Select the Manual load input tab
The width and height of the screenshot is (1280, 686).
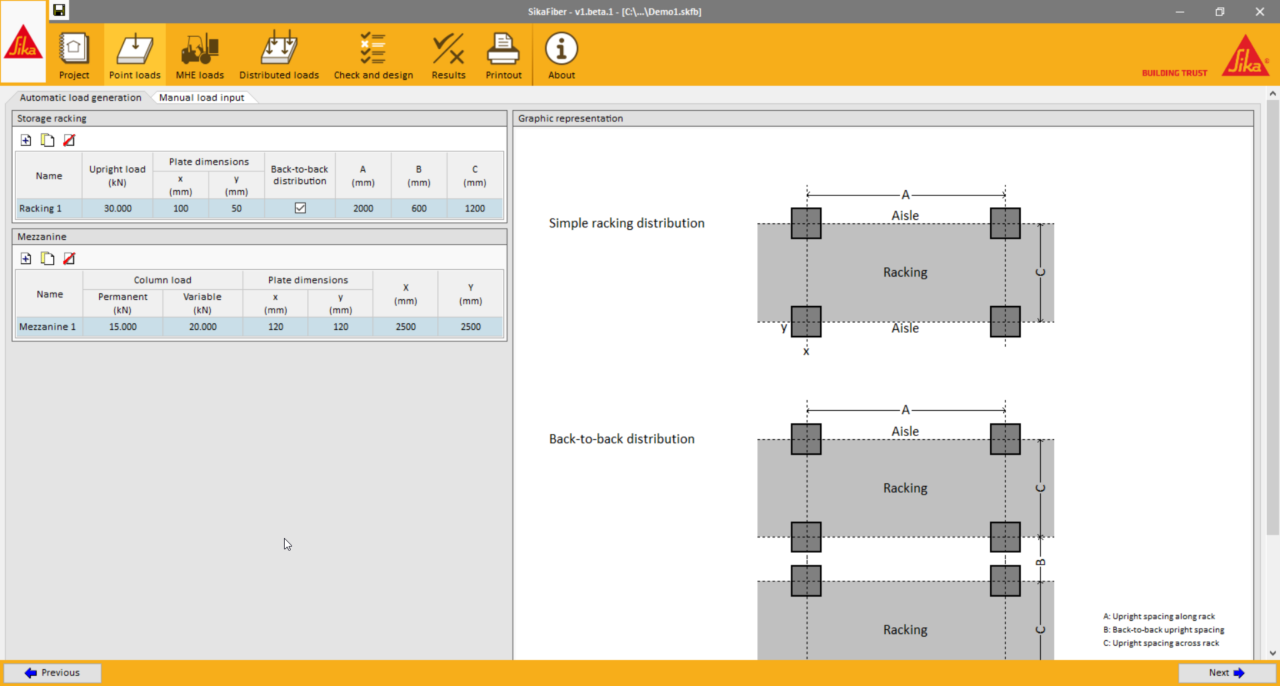(x=201, y=98)
